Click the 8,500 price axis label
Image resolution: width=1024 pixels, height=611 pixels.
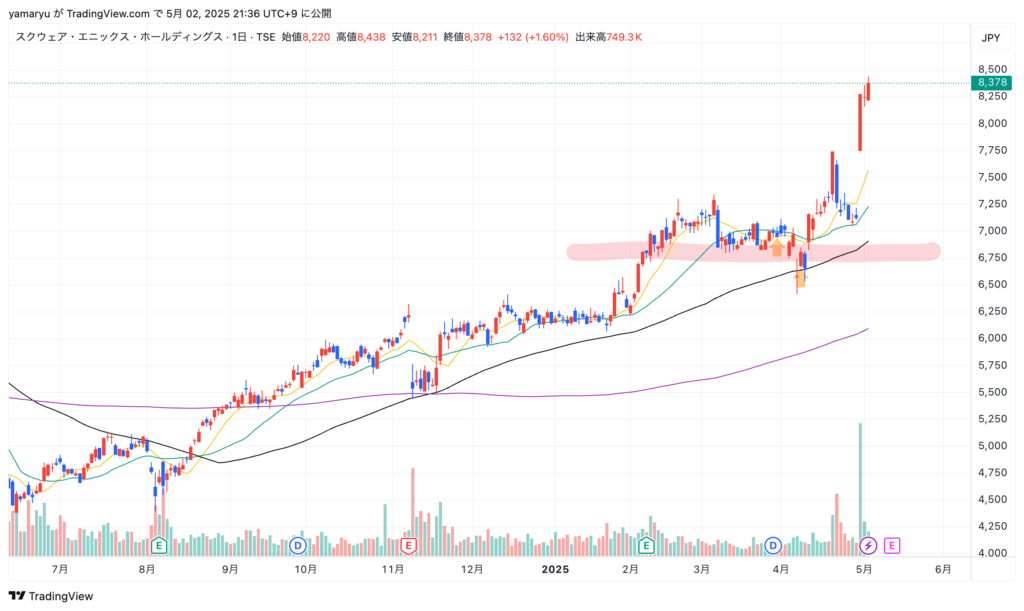pyautogui.click(x=992, y=69)
